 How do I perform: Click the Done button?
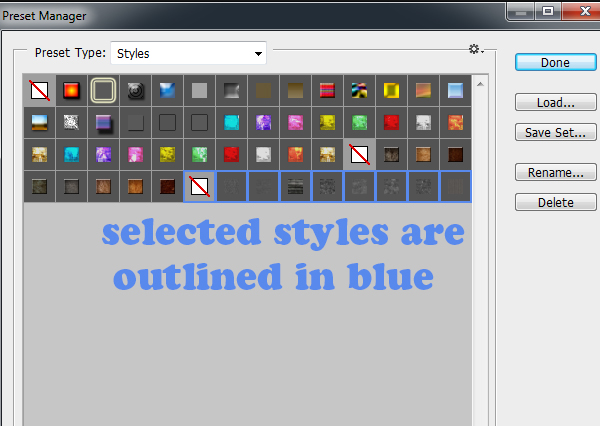coord(555,62)
